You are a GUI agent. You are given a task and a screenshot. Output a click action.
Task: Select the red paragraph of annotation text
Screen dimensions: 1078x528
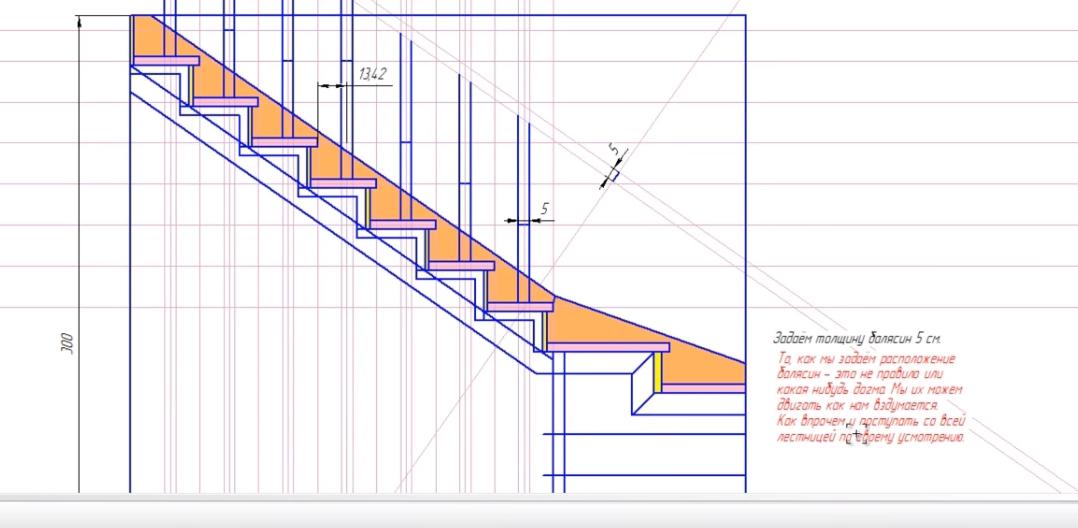tap(868, 397)
